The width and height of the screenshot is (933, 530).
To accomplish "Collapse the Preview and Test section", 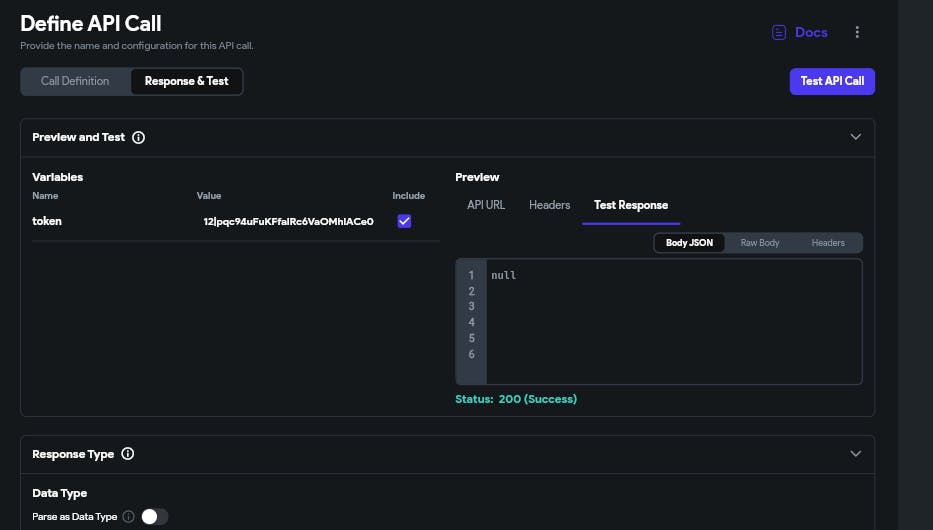I will 856,137.
